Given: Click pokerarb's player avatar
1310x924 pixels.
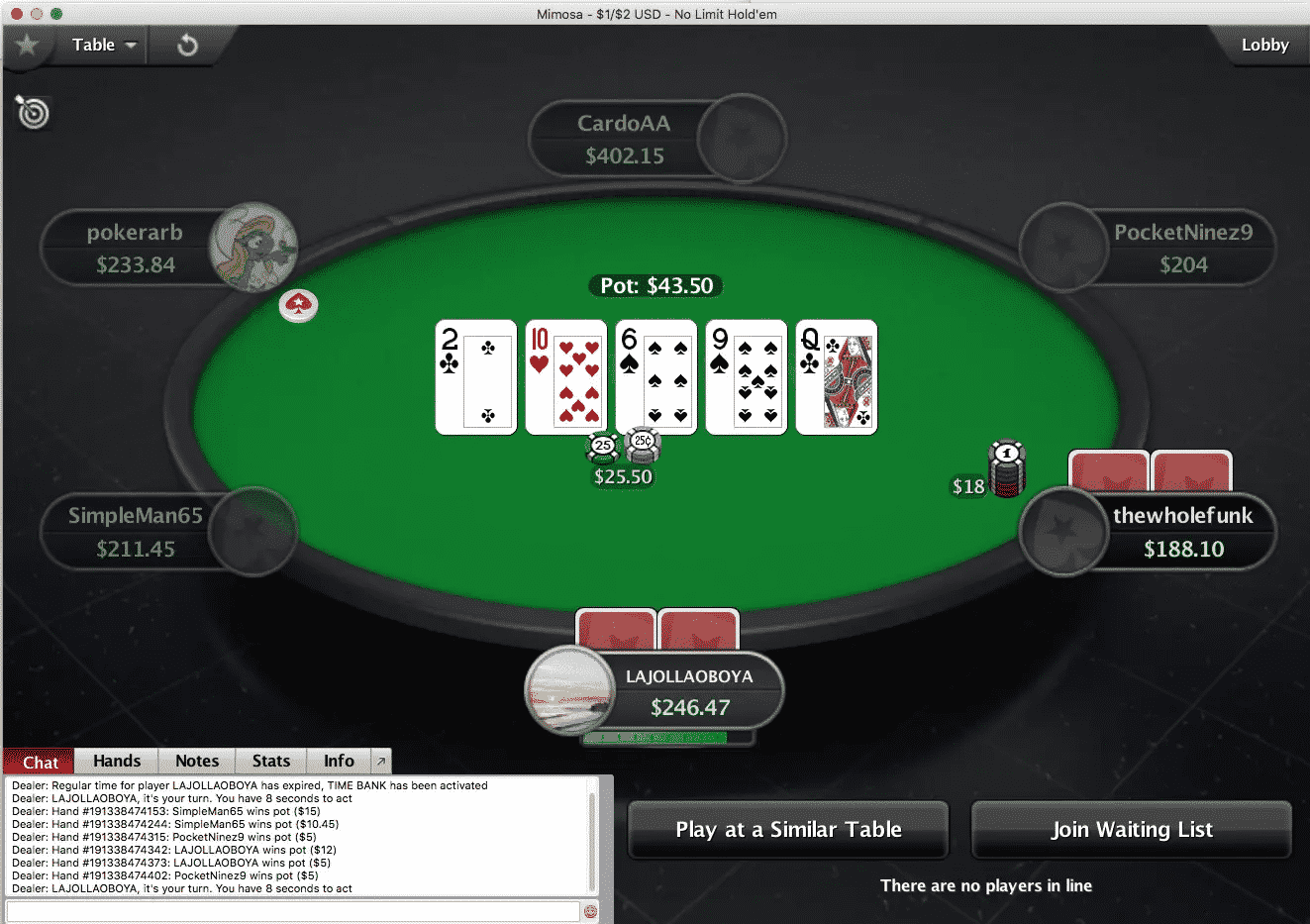Looking at the screenshot, I should [253, 248].
